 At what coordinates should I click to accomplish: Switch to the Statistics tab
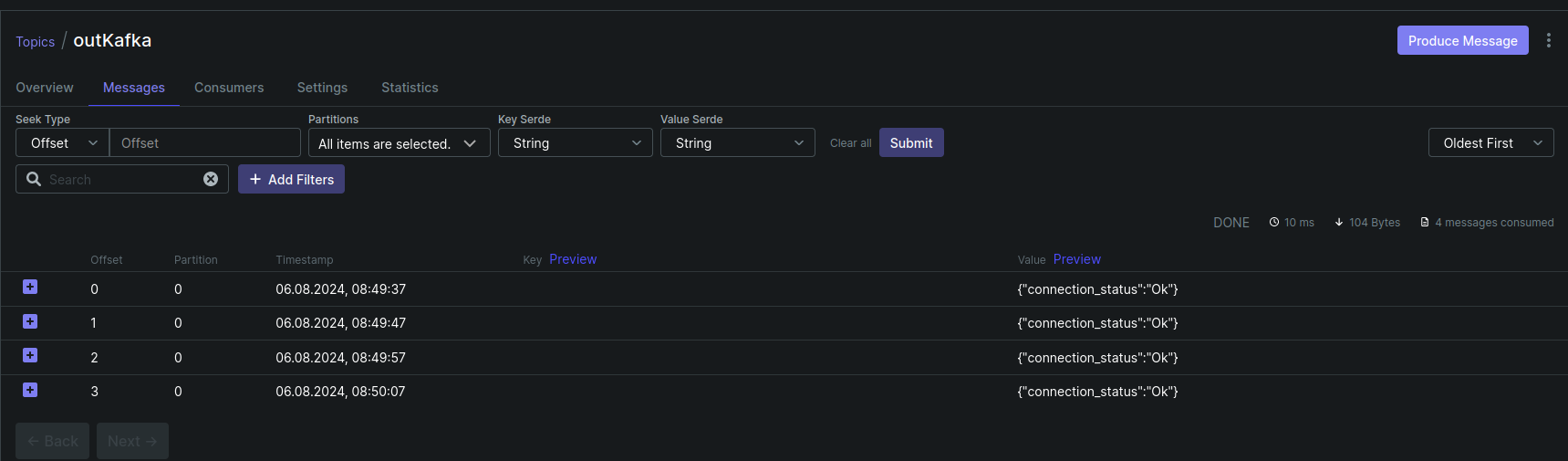click(x=410, y=88)
